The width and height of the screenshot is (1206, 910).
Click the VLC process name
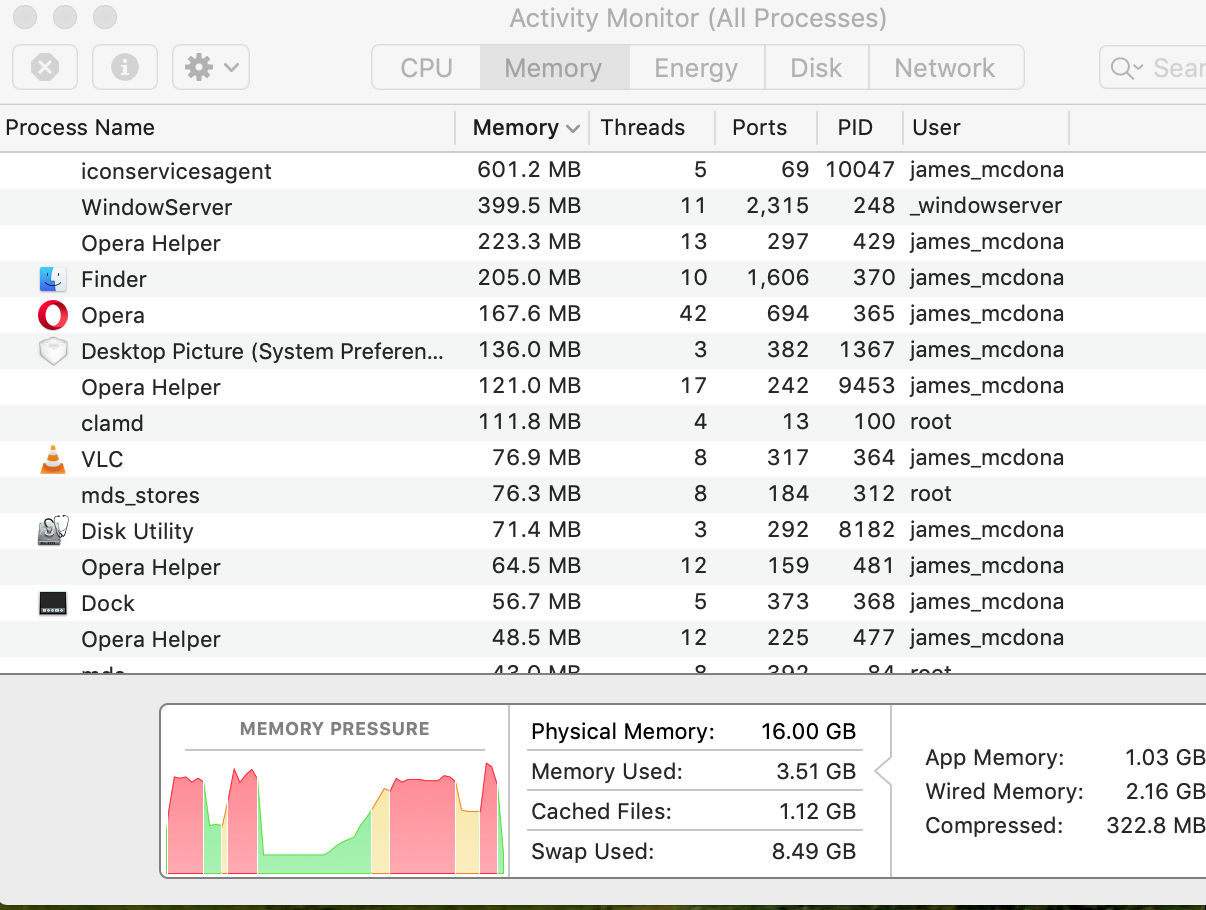pos(102,459)
